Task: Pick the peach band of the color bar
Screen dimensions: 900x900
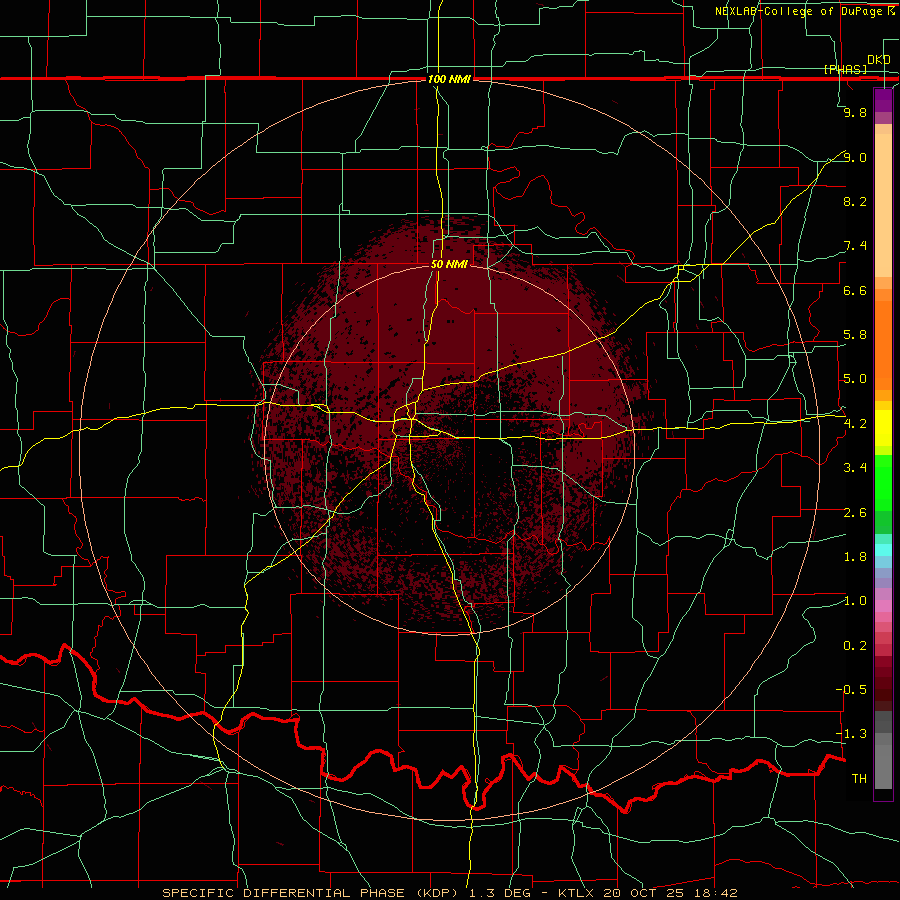Action: [883, 204]
